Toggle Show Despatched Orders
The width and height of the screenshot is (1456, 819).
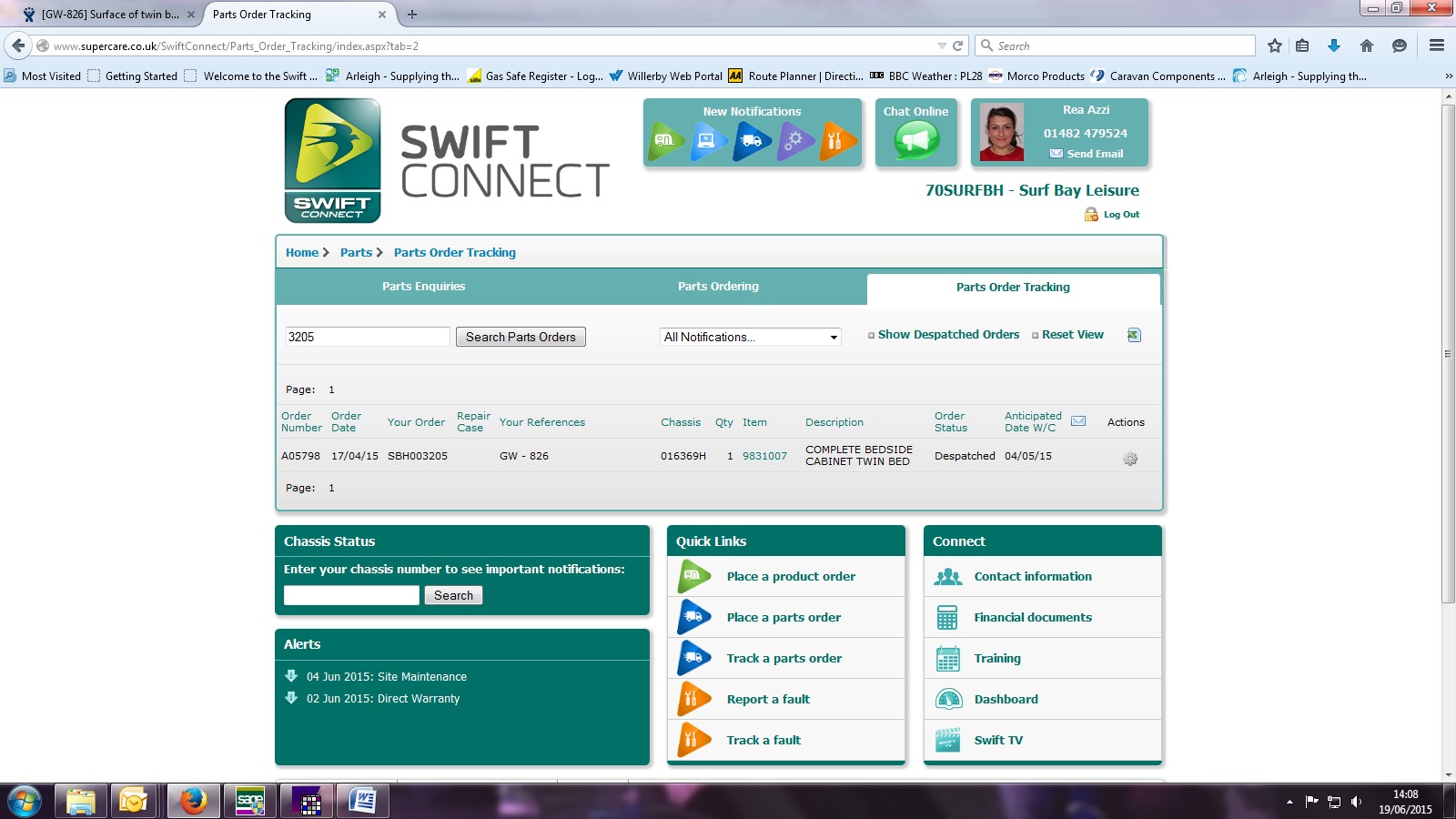(947, 335)
